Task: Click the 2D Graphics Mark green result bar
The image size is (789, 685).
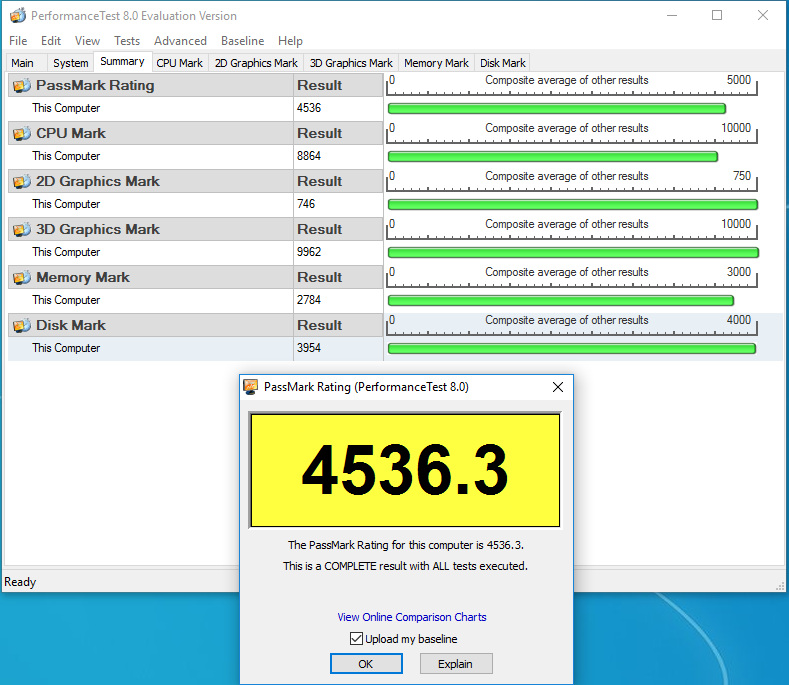Action: pyautogui.click(x=573, y=204)
